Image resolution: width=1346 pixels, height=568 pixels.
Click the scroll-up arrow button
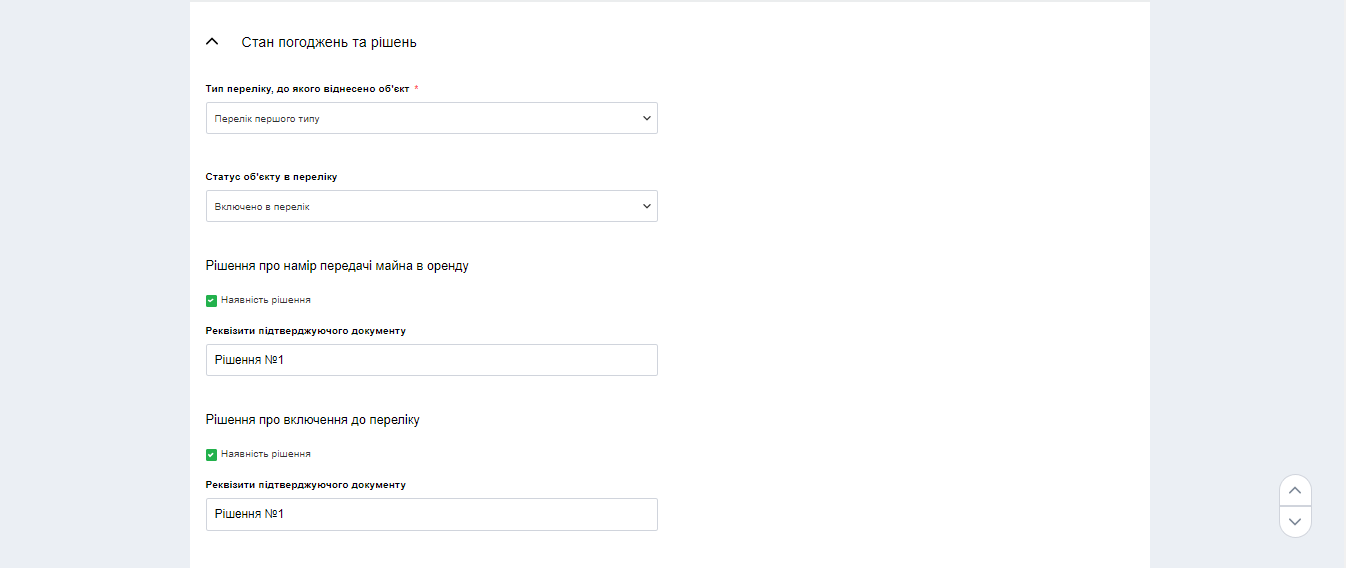click(1295, 491)
